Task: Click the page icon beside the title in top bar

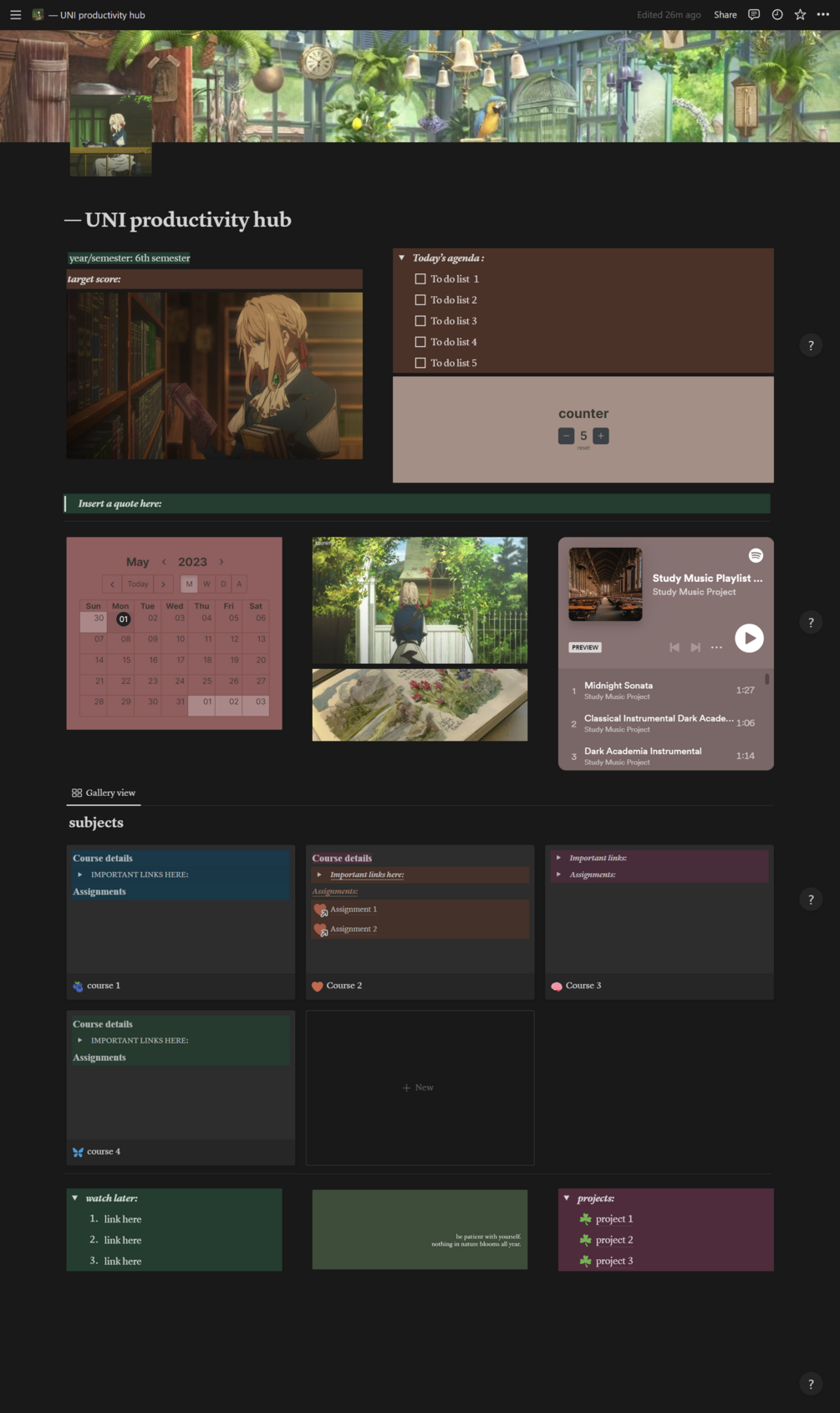Action: [38, 15]
